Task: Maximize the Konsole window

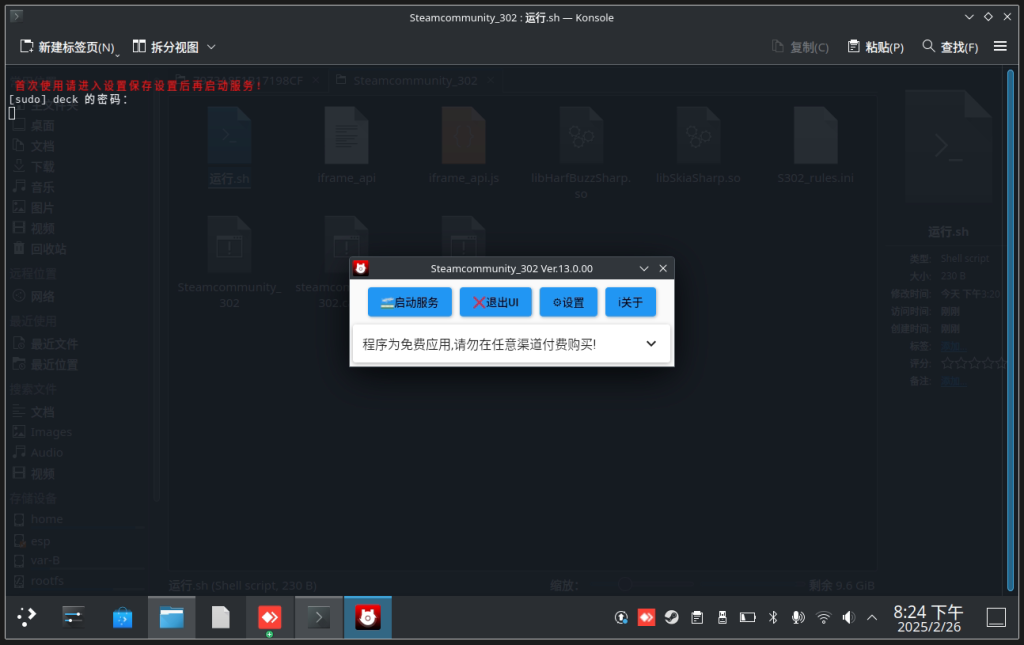Action: pos(989,17)
